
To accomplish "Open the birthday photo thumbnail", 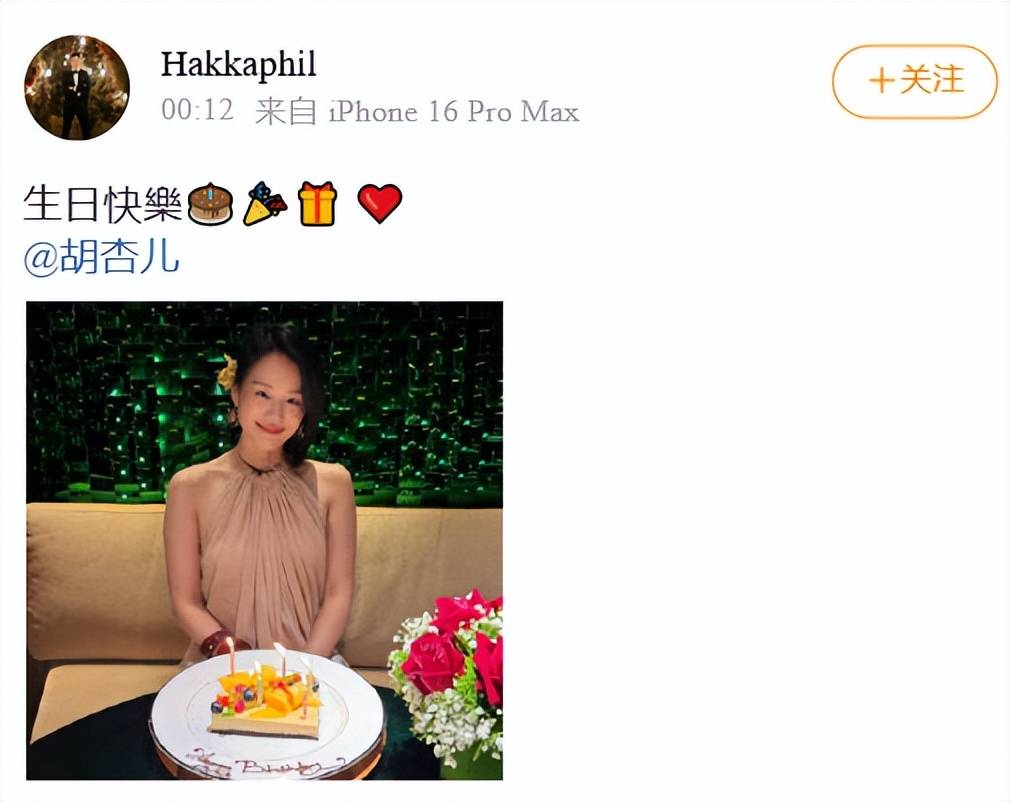I will 264,540.
